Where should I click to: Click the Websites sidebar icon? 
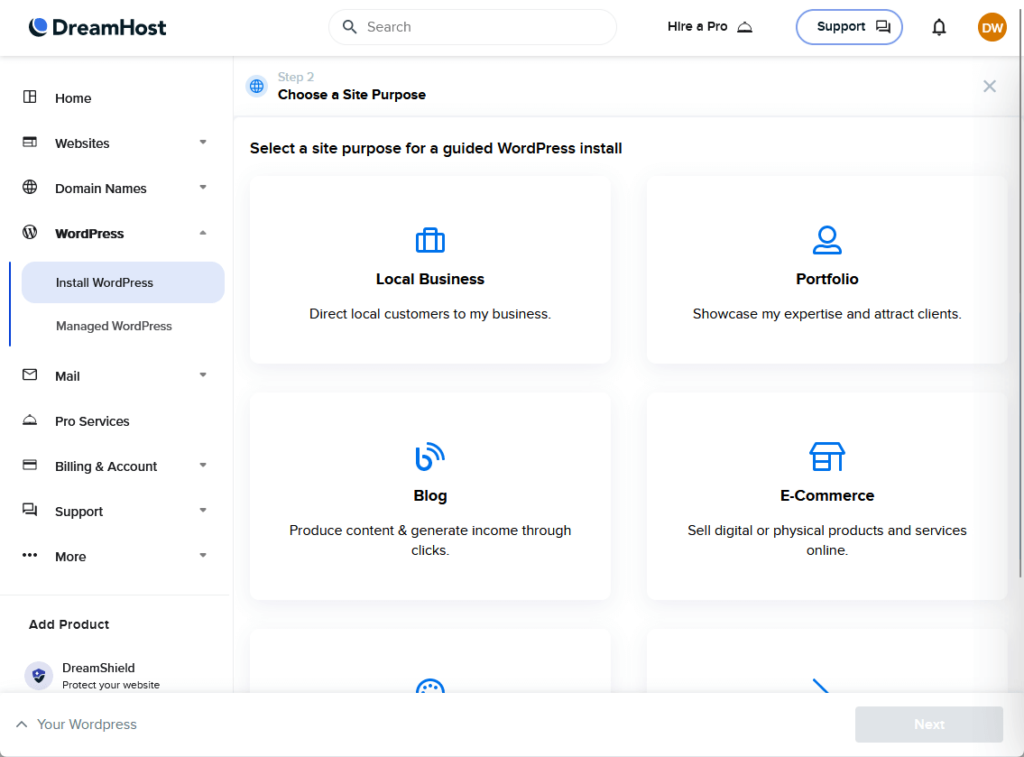[30, 142]
